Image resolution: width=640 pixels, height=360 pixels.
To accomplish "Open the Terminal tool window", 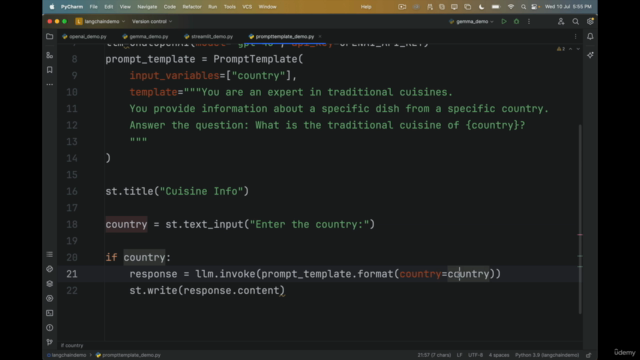I will click(49, 313).
